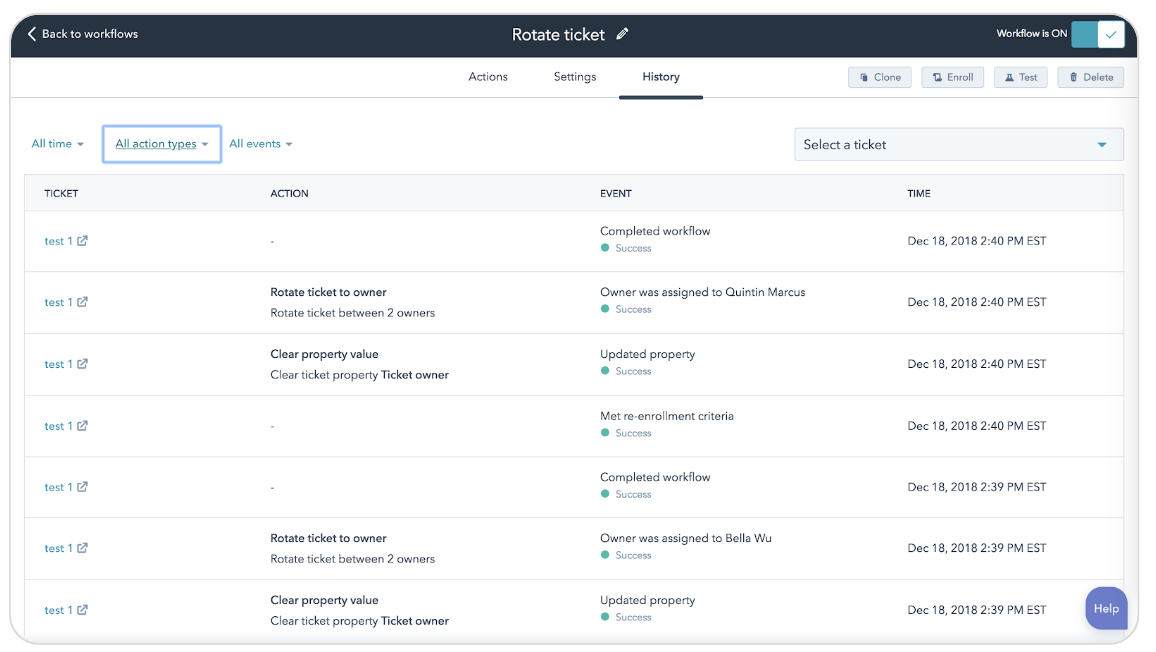The image size is (1156, 652).
Task: Open the All events filter dropdown
Action: coord(261,144)
